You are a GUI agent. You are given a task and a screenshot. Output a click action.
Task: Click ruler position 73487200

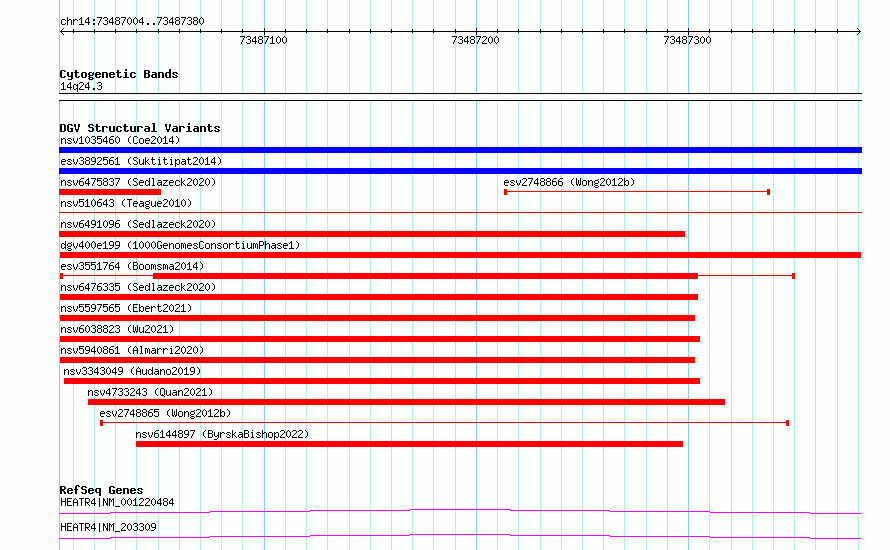[x=475, y=40]
